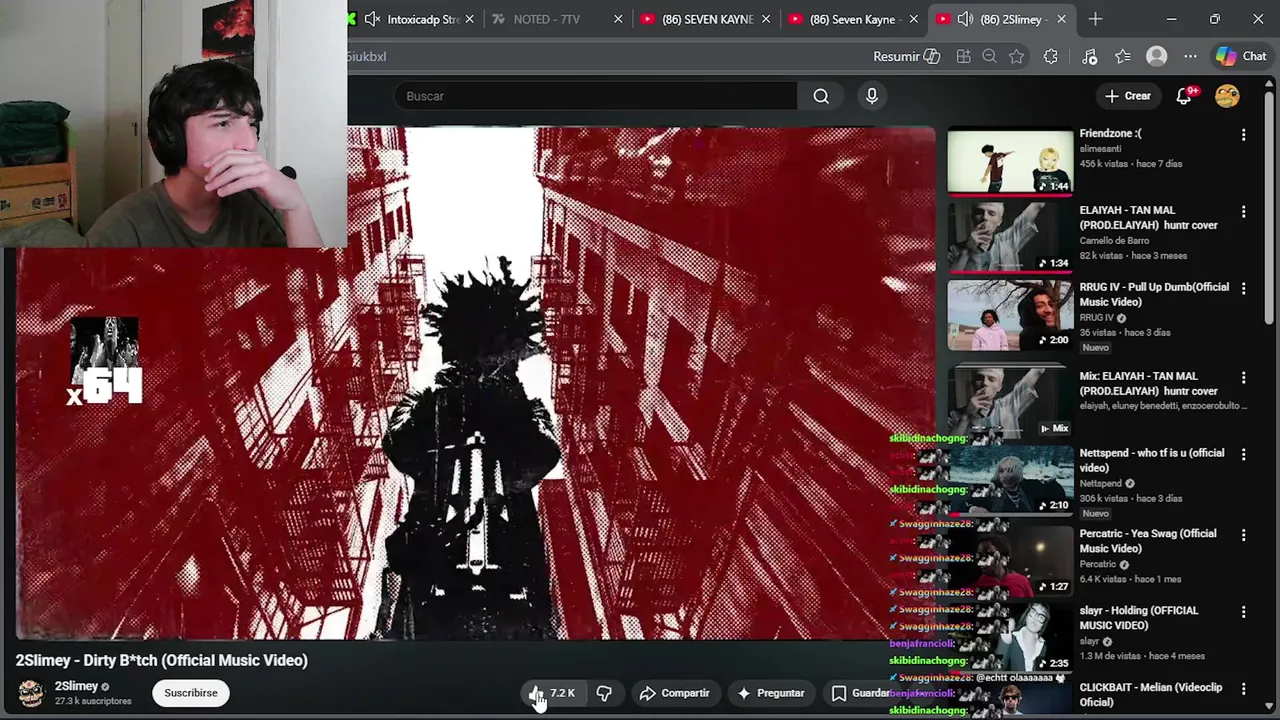Click the Compartir share button

coord(675,693)
